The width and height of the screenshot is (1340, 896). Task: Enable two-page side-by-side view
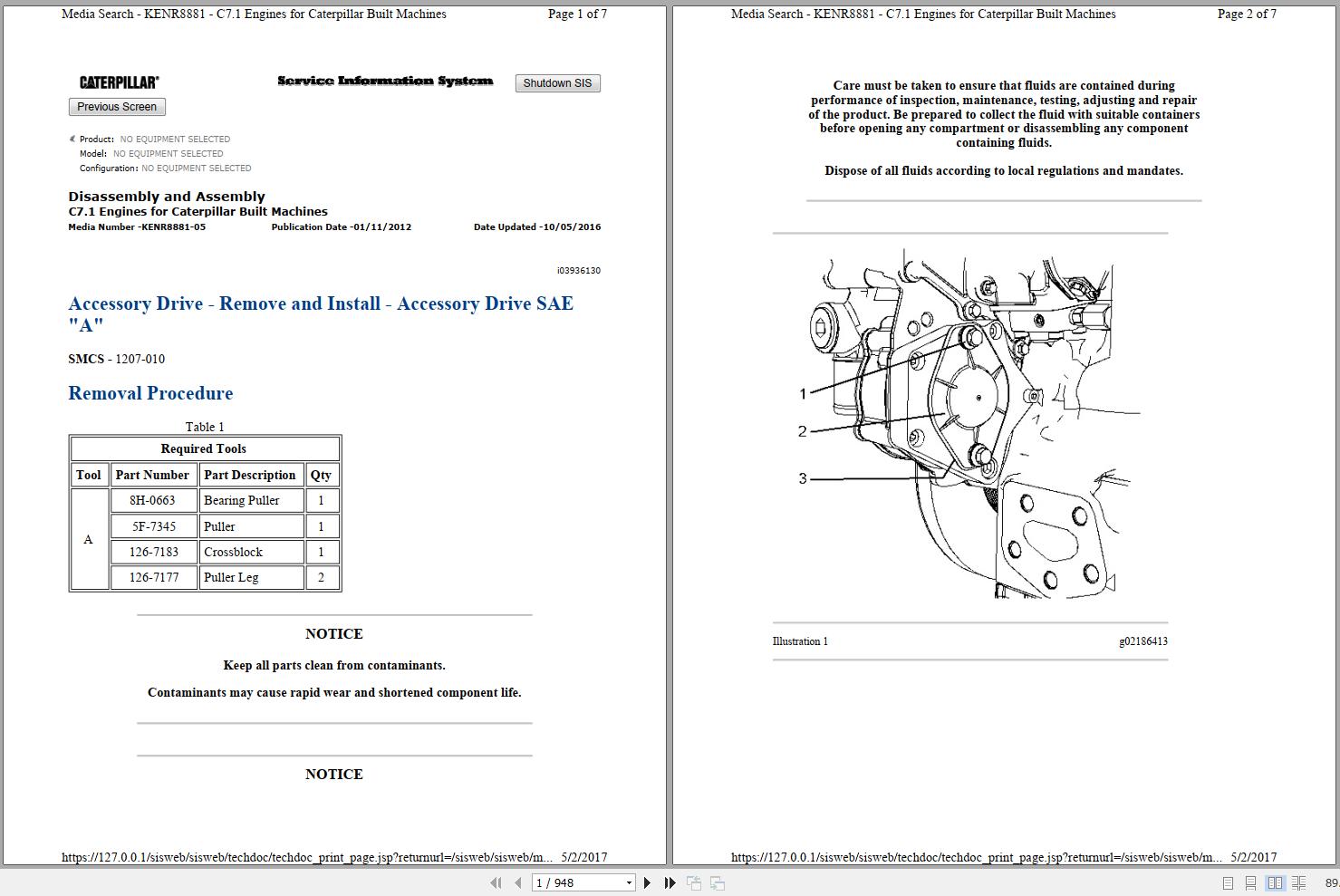pyautogui.click(x=1277, y=882)
